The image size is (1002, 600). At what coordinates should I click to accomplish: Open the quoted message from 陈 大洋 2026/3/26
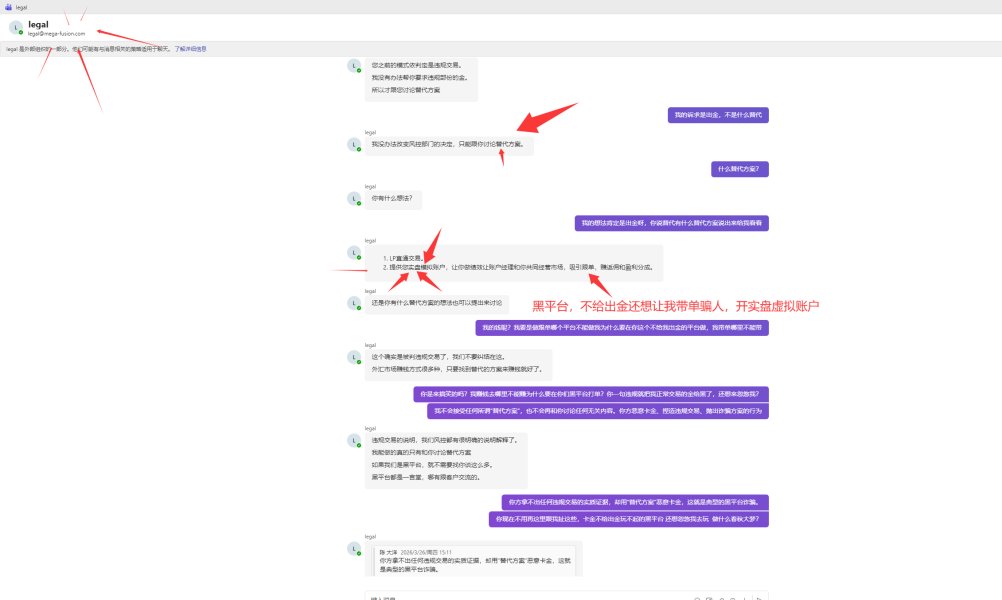[x=475, y=560]
